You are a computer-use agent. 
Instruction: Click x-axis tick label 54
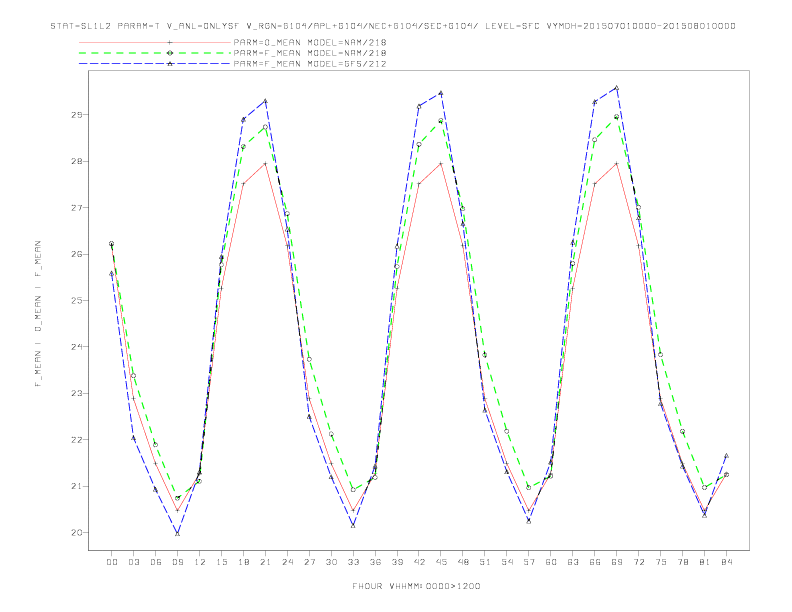pyautogui.click(x=507, y=562)
